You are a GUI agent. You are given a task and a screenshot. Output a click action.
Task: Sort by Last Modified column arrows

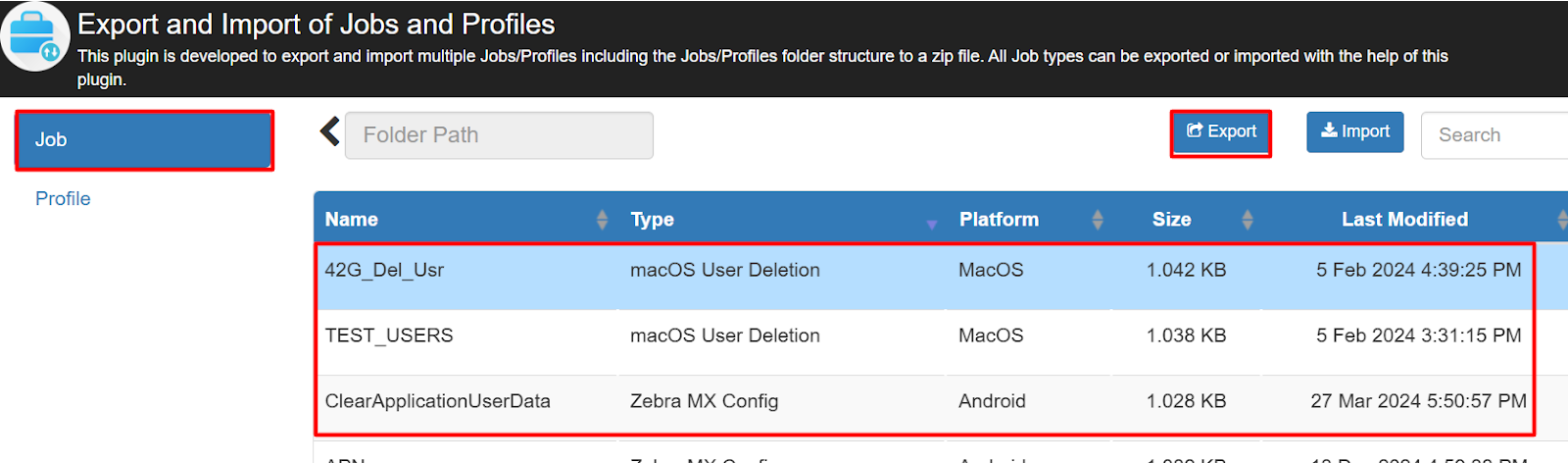point(1562,220)
